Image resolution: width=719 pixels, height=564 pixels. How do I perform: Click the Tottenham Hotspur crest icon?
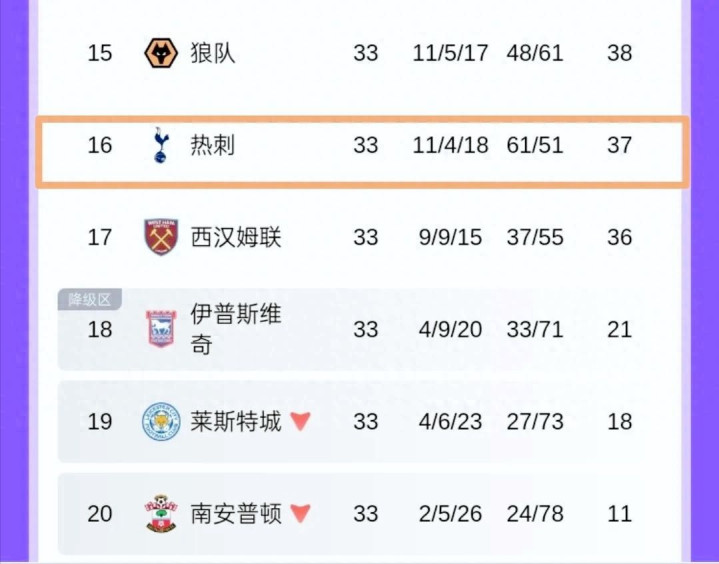160,146
